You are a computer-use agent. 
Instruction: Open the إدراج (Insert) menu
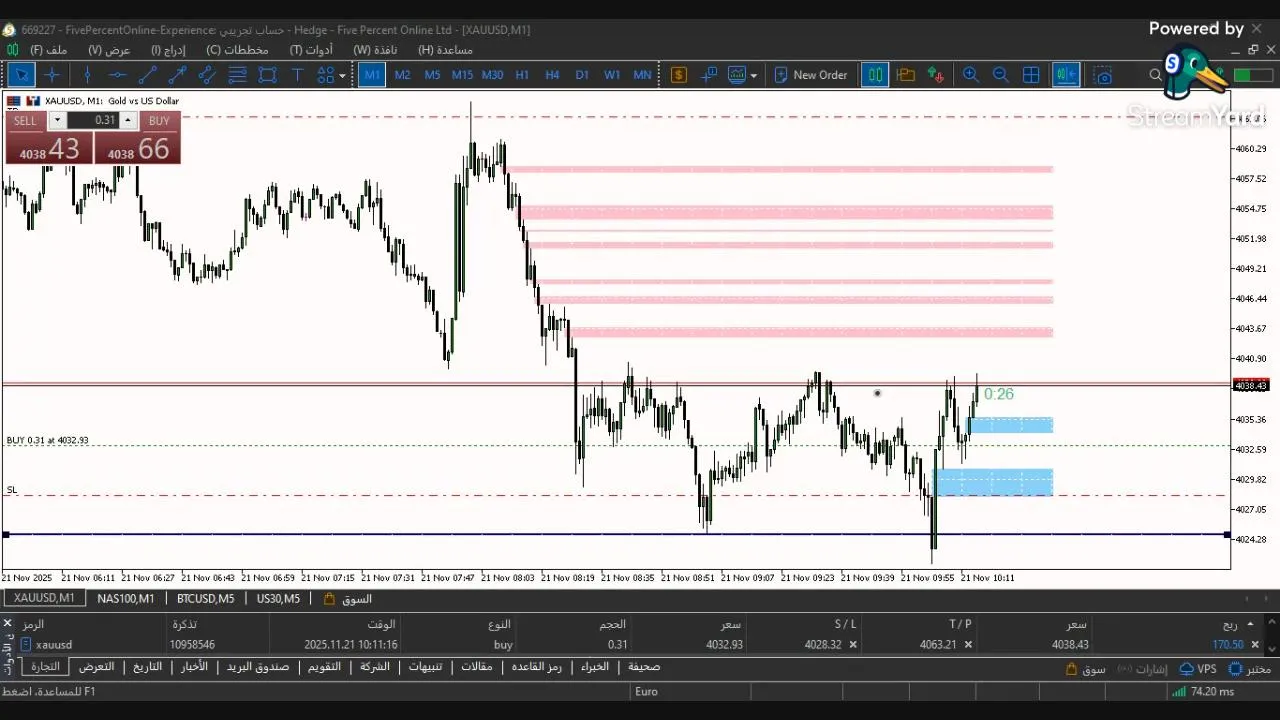click(168, 49)
